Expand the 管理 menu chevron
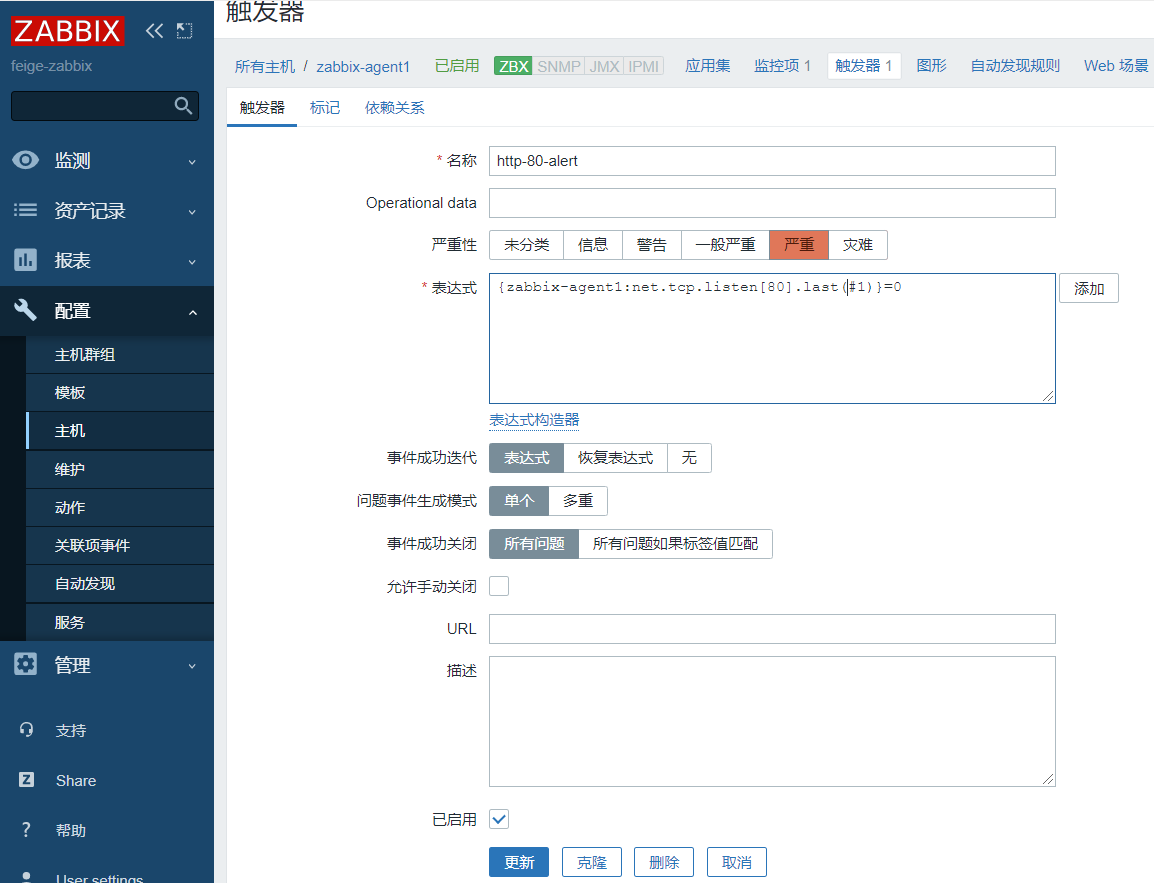This screenshot has height=883, width=1154. 192,667
